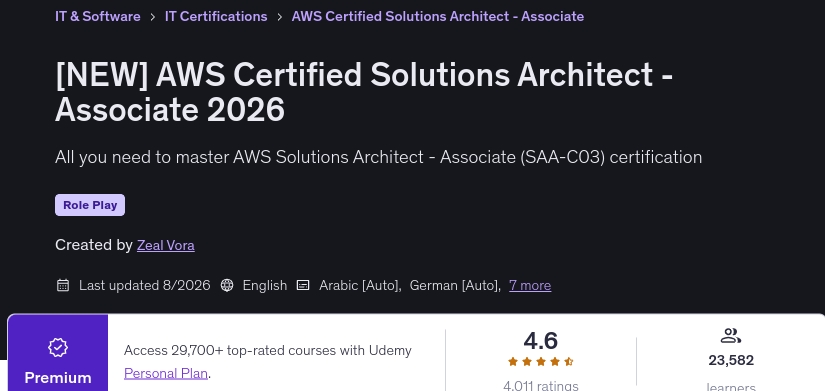Click the 4,011 ratings text
The image size is (825, 391).
click(540, 386)
